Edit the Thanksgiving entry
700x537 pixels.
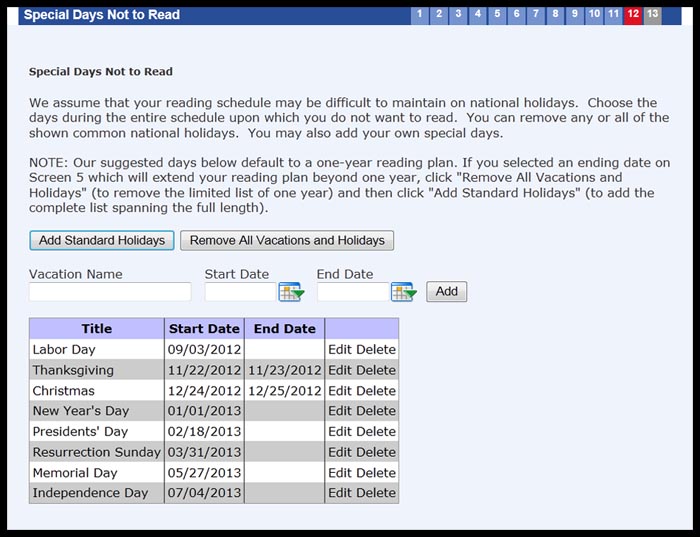[x=340, y=370]
